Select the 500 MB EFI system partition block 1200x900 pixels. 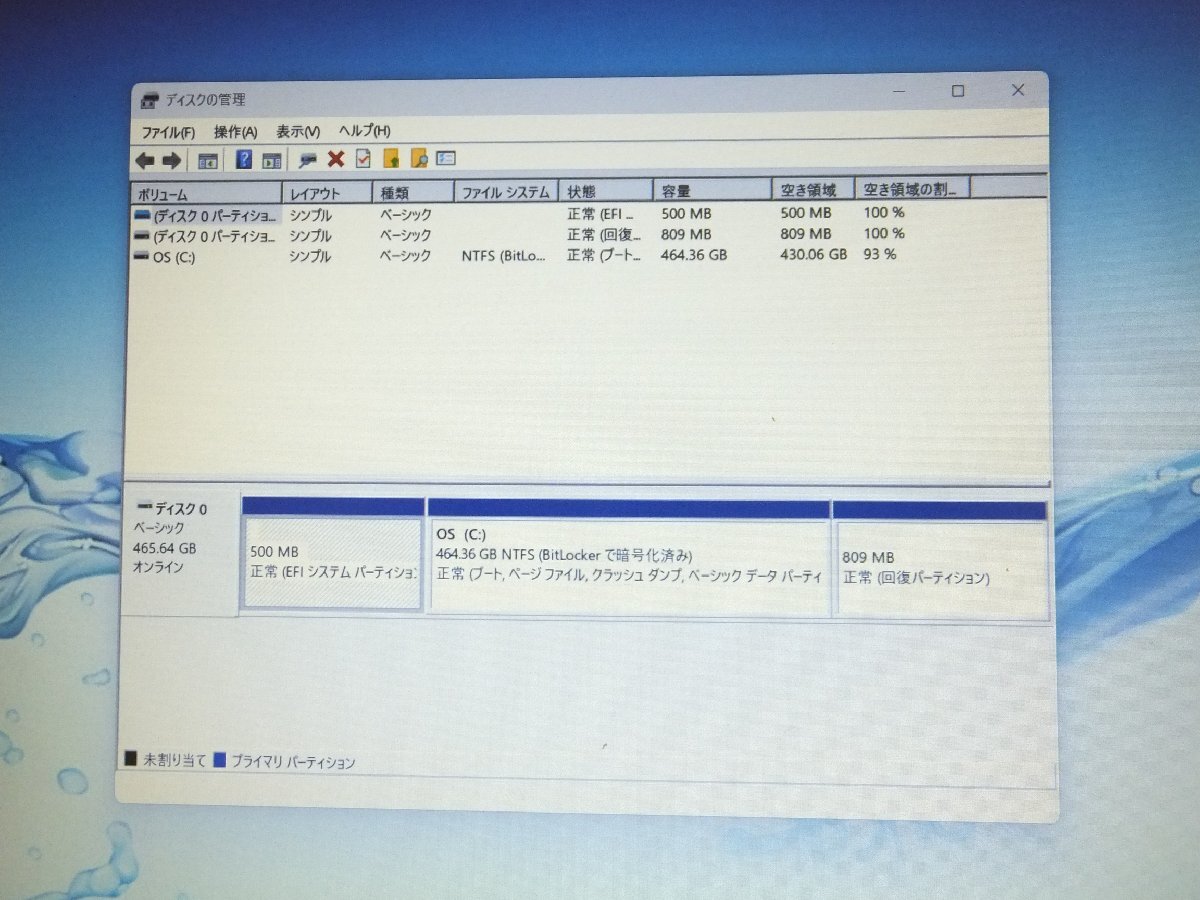[x=333, y=553]
